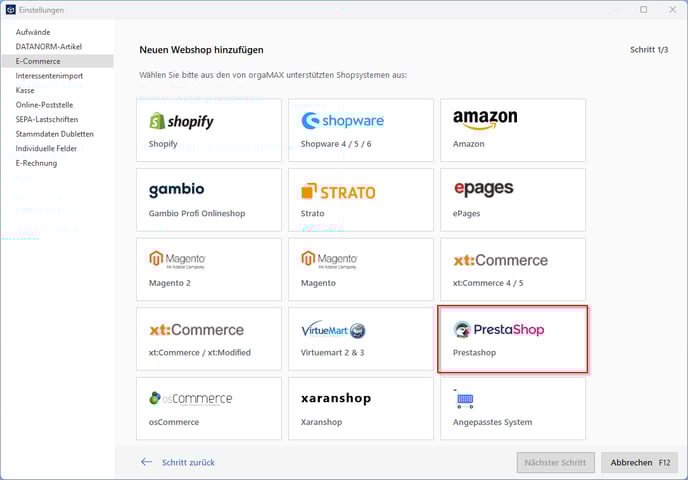Open Stammdaten Dubletten settings

tap(54, 133)
